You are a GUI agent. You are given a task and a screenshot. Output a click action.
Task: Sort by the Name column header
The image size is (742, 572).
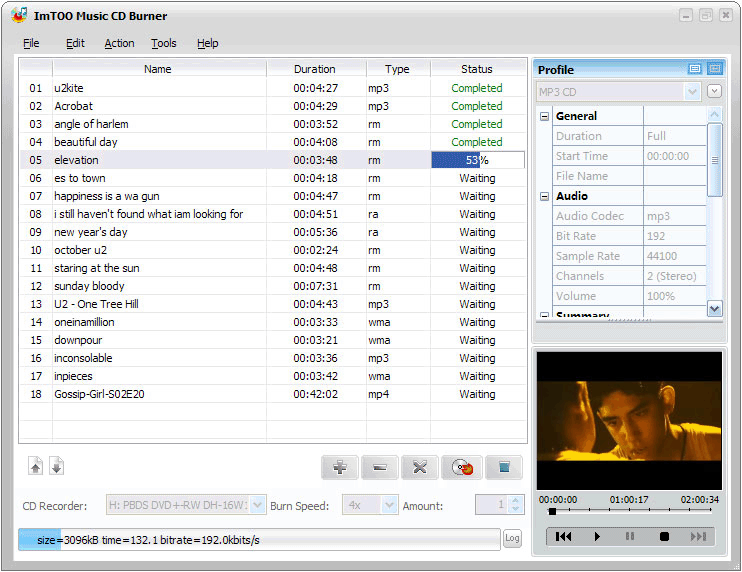tap(159, 69)
